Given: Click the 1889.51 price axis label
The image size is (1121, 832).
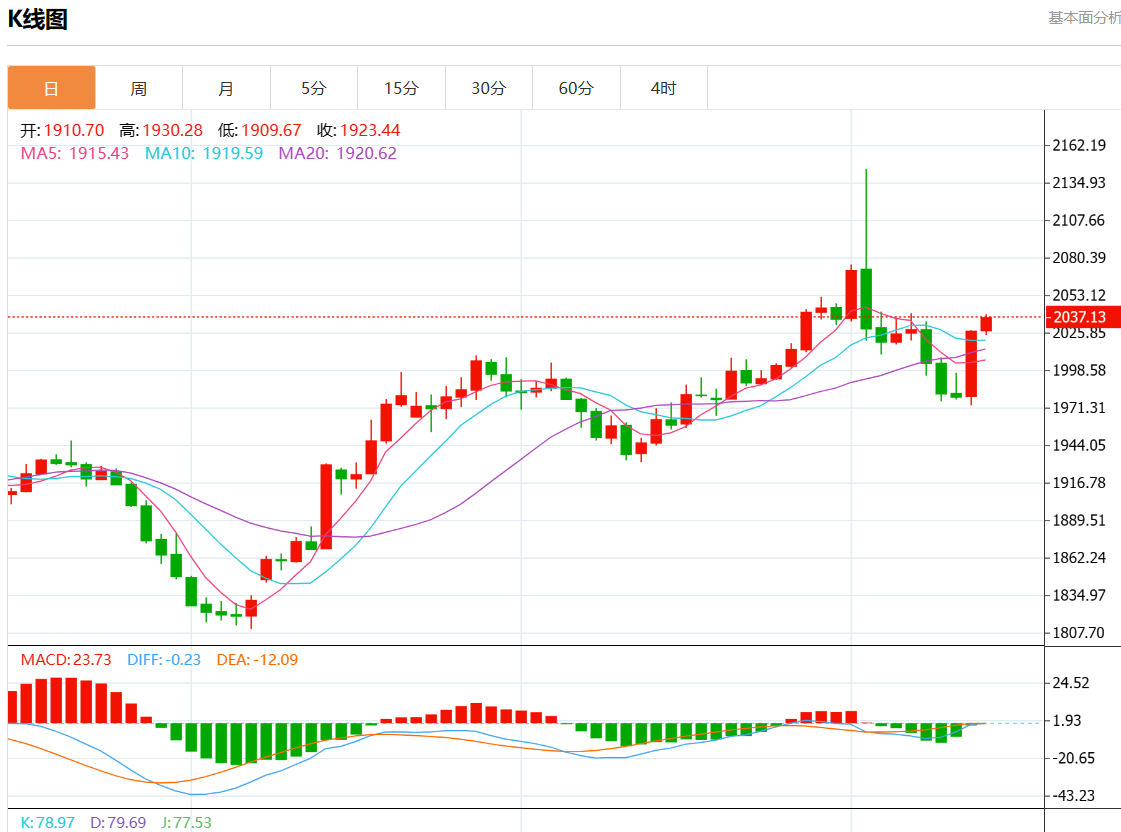Looking at the screenshot, I should pos(1079,520).
